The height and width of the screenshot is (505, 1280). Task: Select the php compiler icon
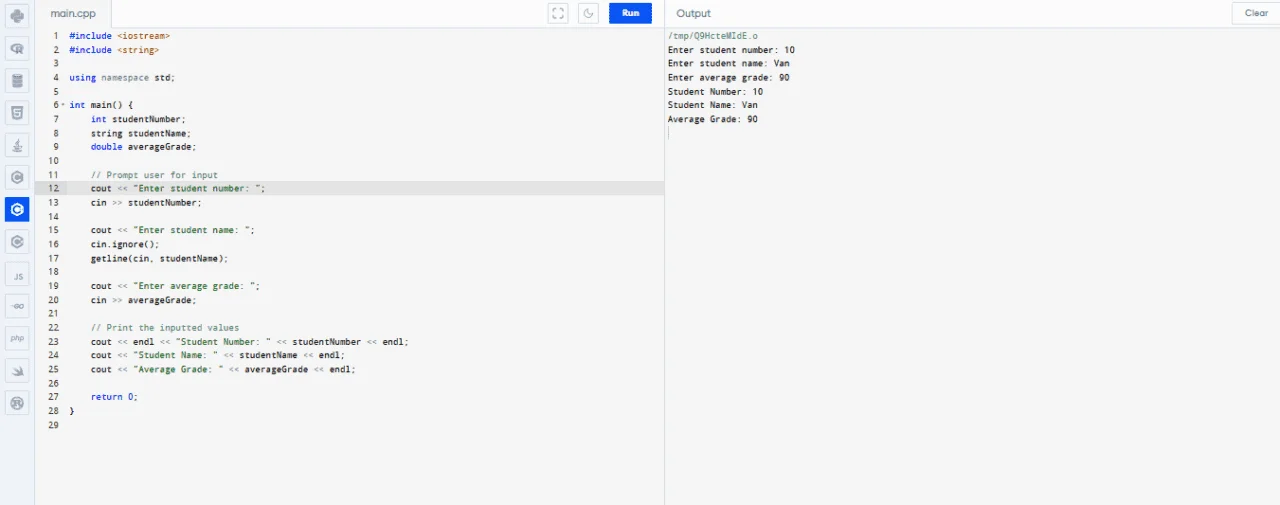(x=17, y=338)
